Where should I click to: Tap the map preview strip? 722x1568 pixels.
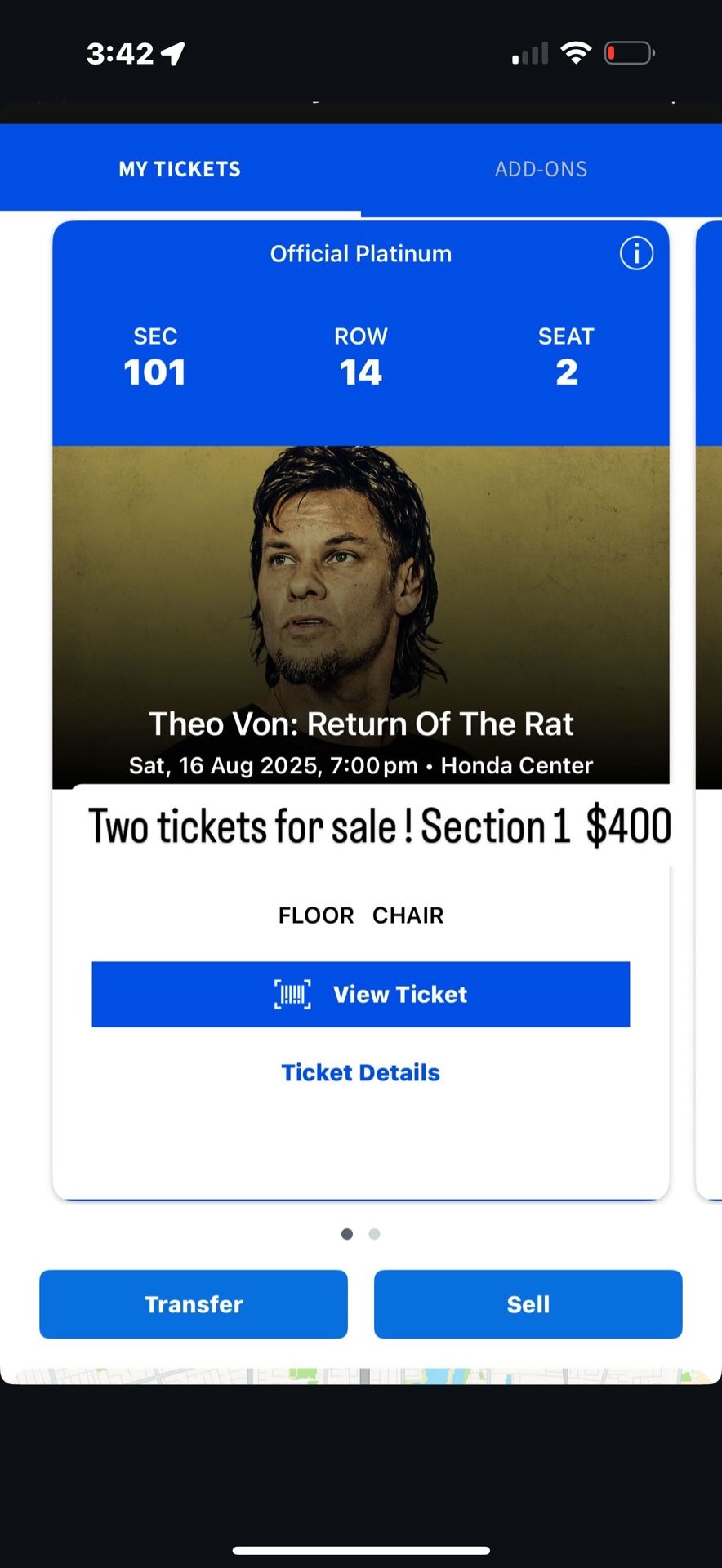(360, 1376)
